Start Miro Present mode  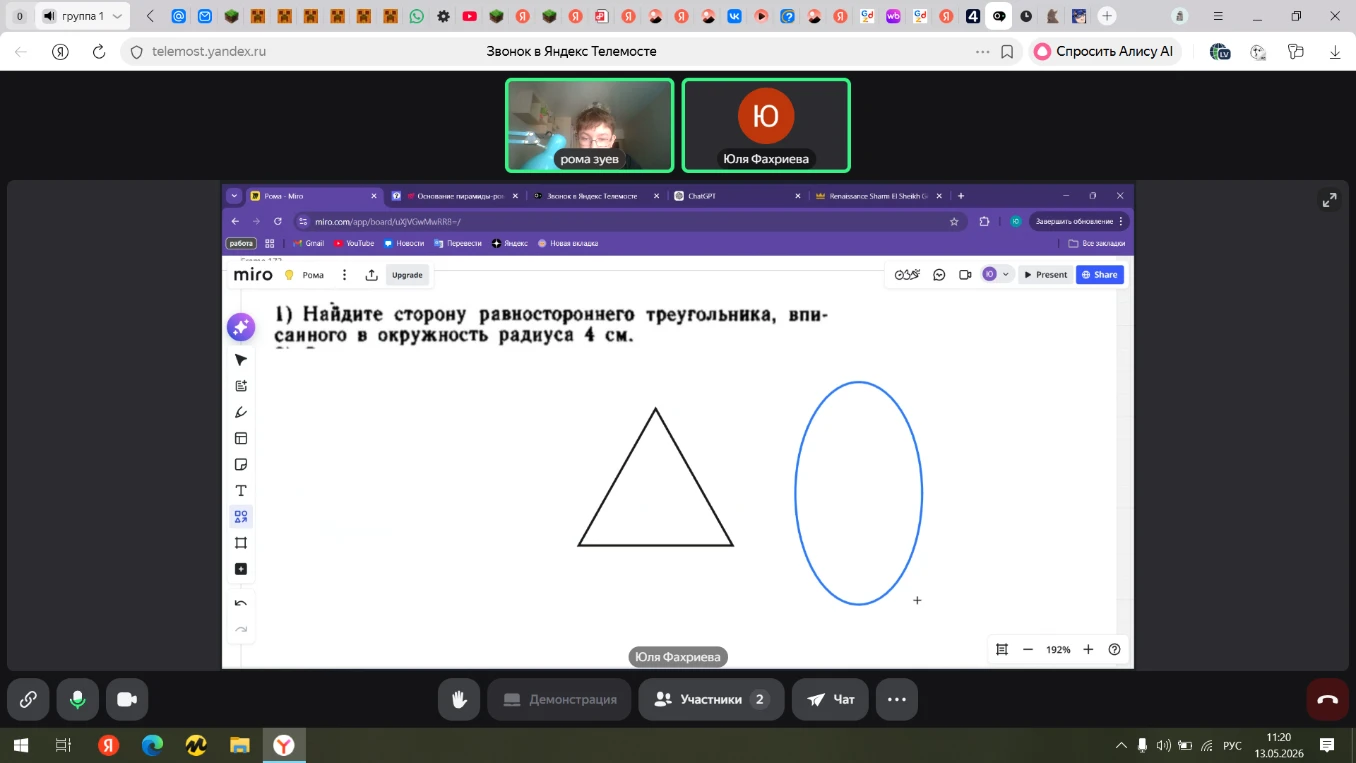[x=1046, y=275]
